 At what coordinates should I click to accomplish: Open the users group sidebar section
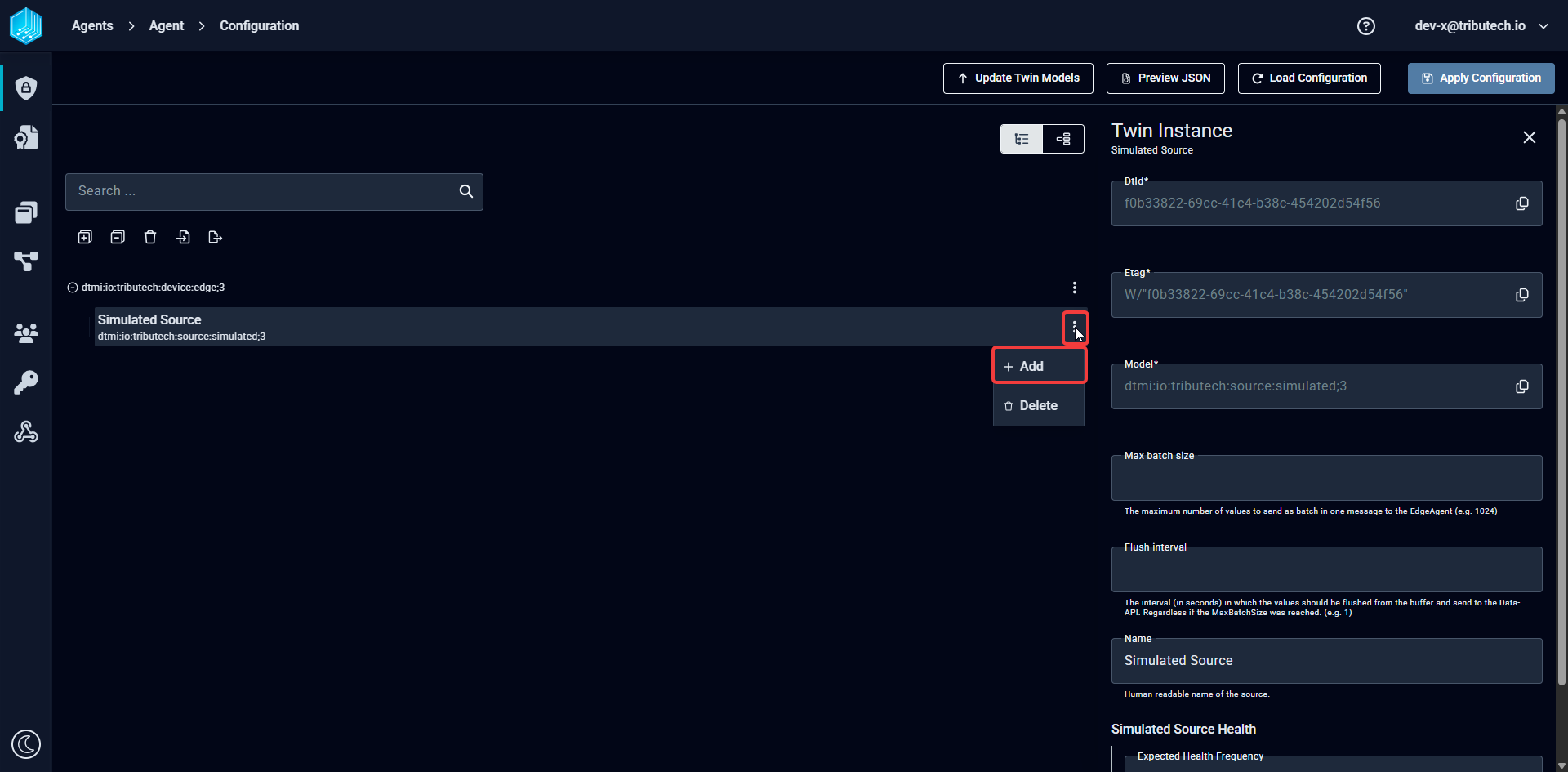click(26, 332)
